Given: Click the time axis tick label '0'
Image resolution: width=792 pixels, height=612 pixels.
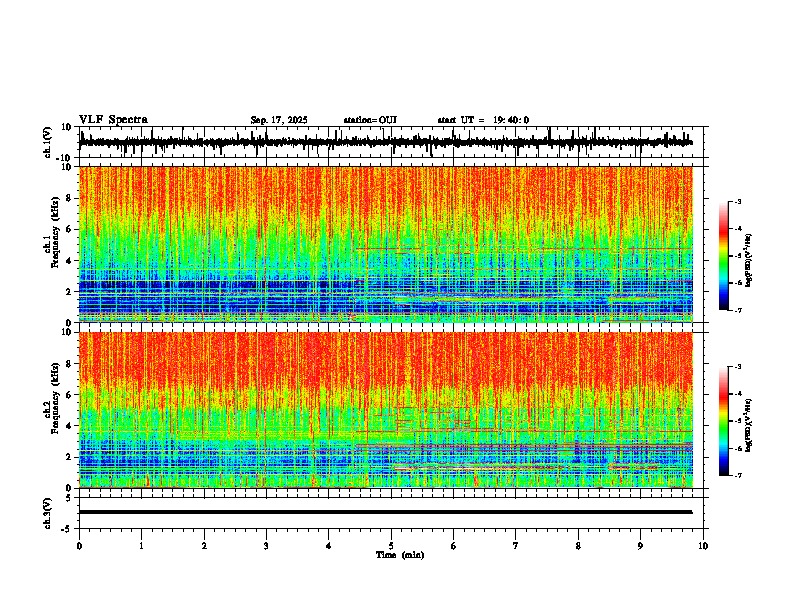Looking at the screenshot, I should pos(79,546).
